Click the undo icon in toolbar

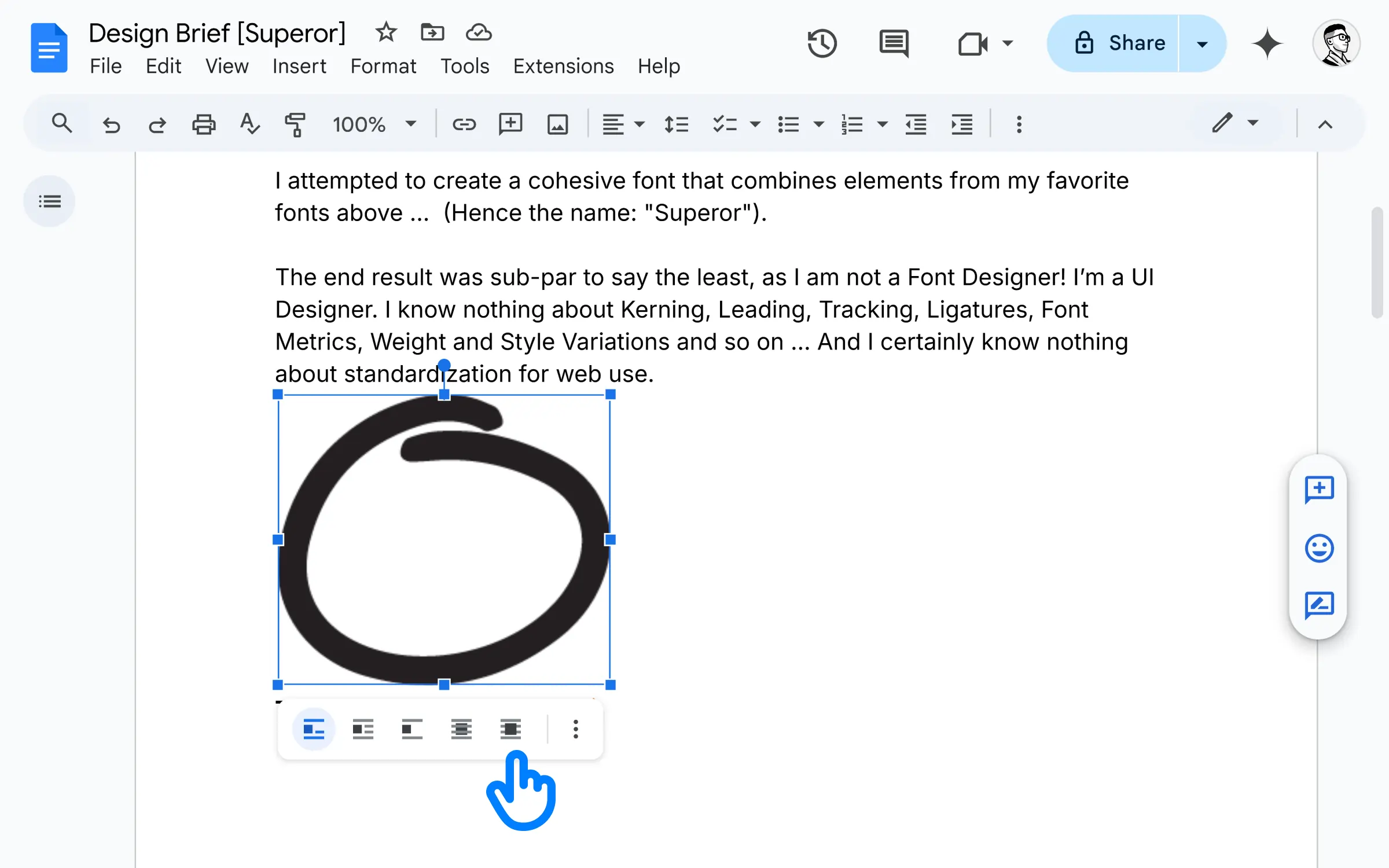point(111,124)
